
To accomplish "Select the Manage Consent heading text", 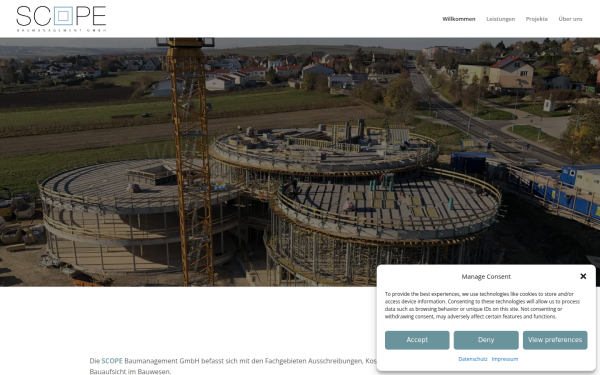I will coord(486,276).
